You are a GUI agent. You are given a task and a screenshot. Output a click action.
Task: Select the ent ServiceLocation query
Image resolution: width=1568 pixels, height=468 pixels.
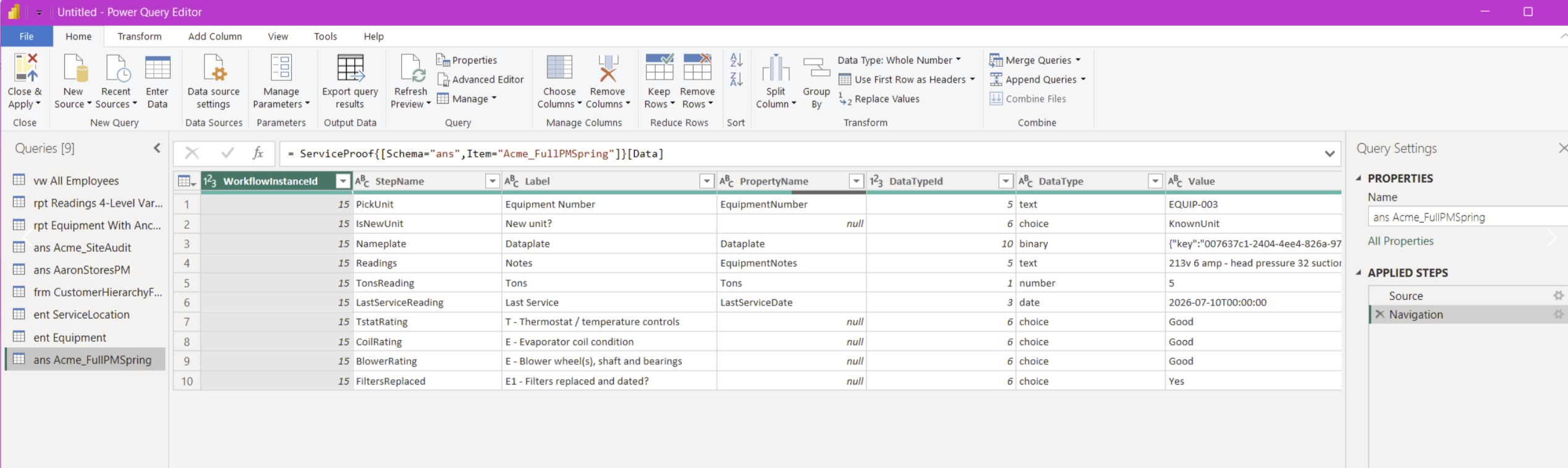pyautogui.click(x=87, y=314)
